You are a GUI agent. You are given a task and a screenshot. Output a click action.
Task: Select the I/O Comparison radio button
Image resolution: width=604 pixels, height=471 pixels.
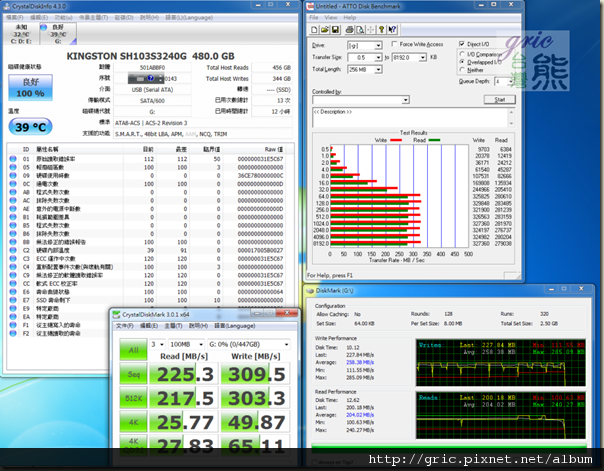coord(462,54)
